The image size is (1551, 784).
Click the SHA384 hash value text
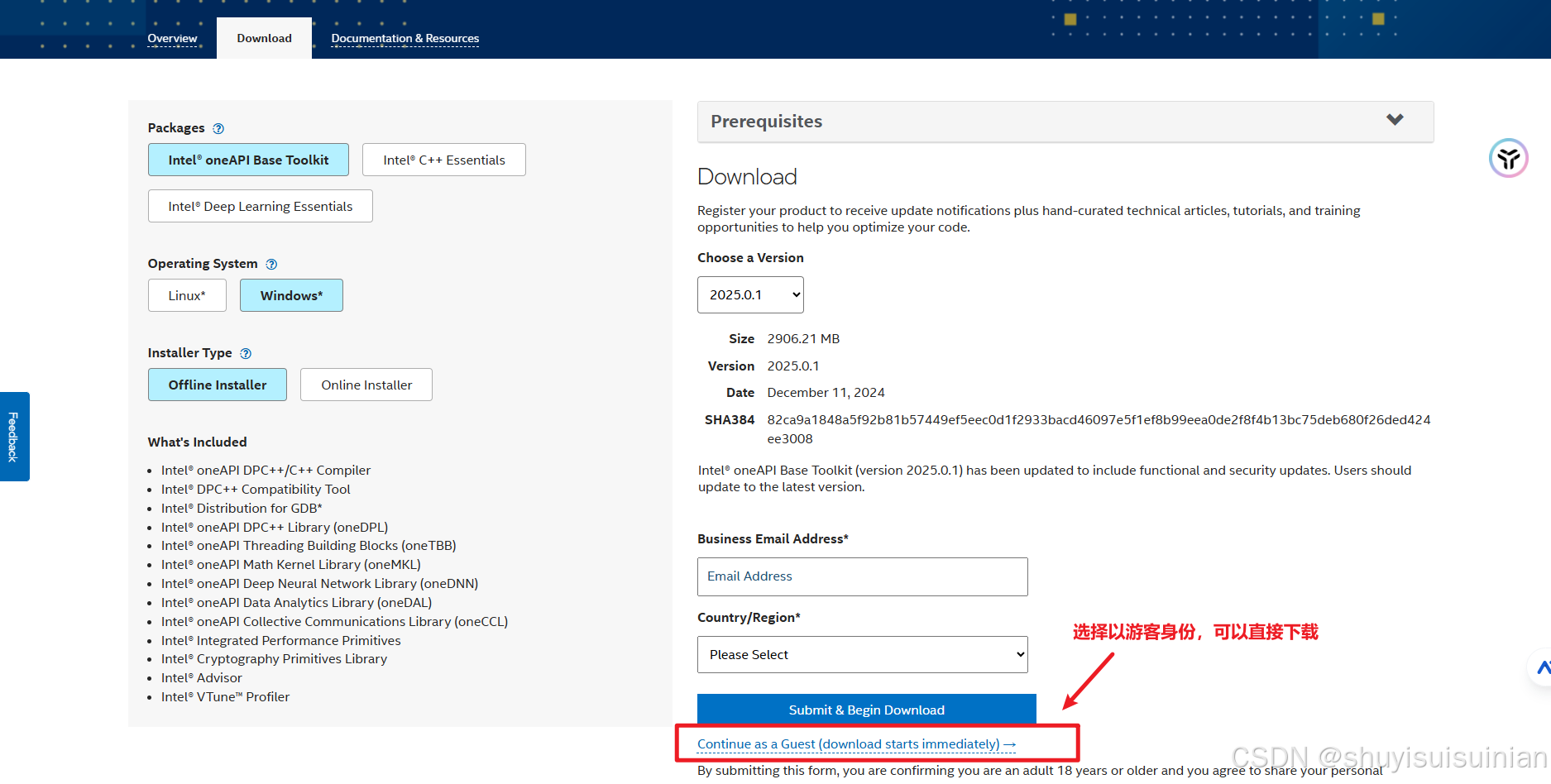(x=1099, y=429)
